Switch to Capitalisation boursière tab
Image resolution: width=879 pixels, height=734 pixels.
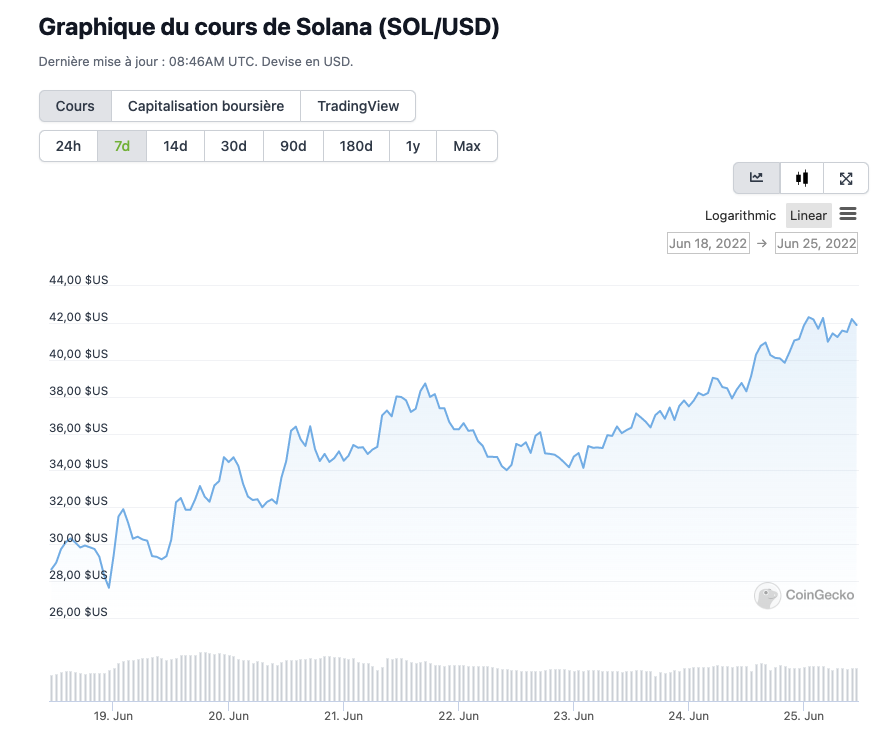(213, 106)
